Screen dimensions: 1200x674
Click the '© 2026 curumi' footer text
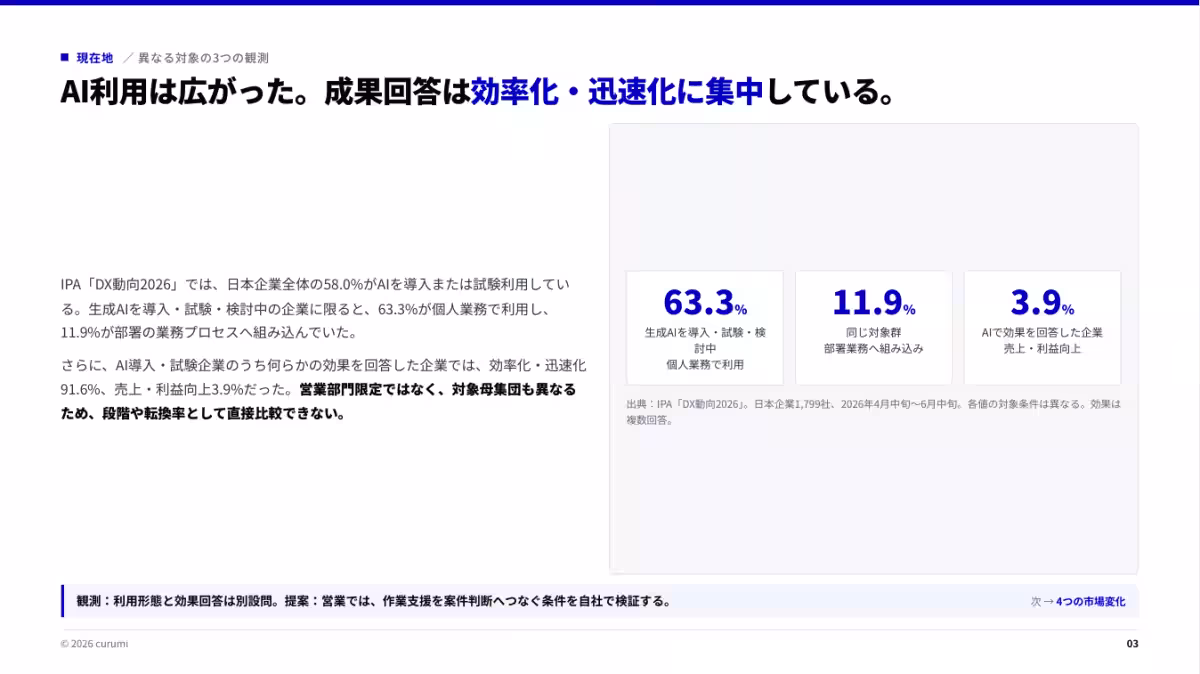[94, 644]
